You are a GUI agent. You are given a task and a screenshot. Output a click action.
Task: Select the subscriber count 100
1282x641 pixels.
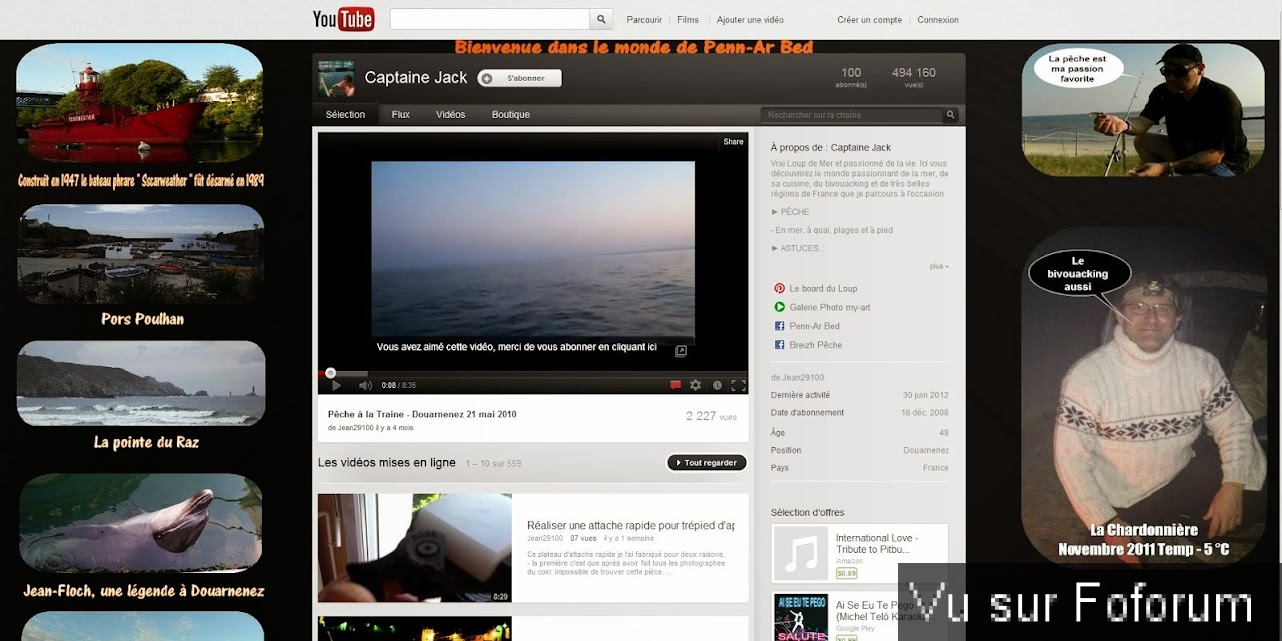pos(851,73)
